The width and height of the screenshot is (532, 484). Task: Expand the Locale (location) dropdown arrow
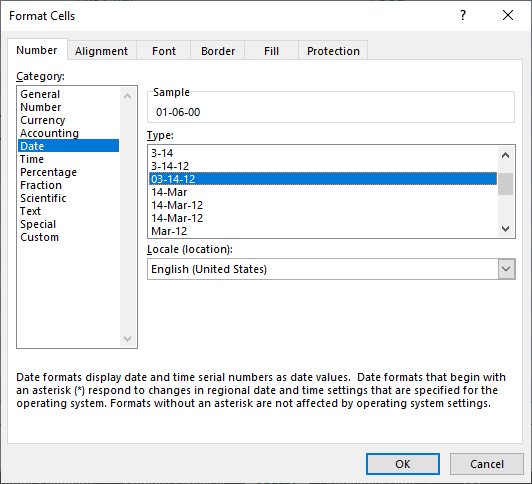tap(506, 269)
